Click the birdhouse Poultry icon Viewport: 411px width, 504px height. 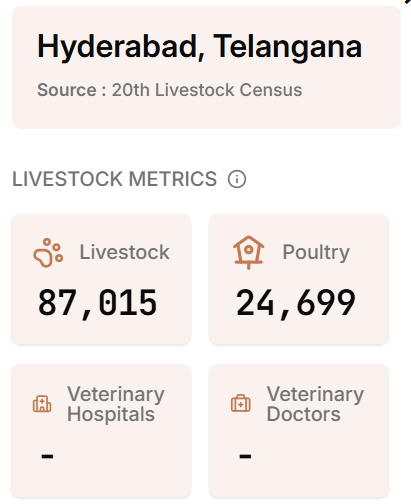[249, 252]
